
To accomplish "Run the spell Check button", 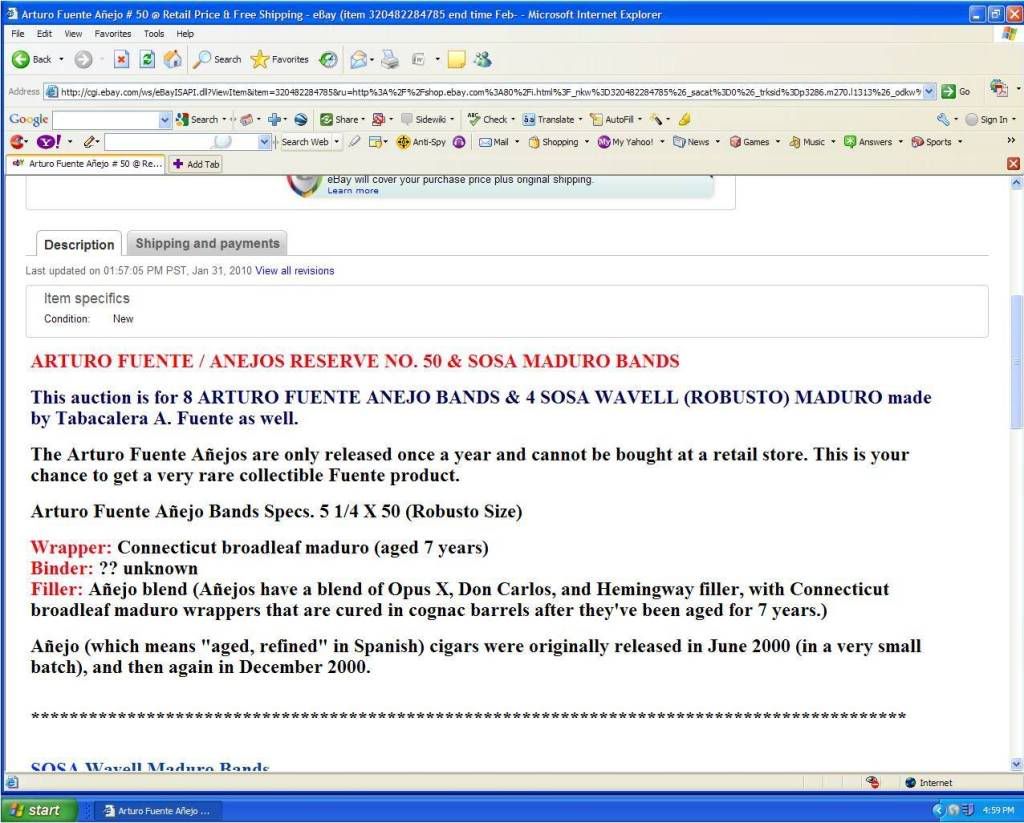I will 487,120.
